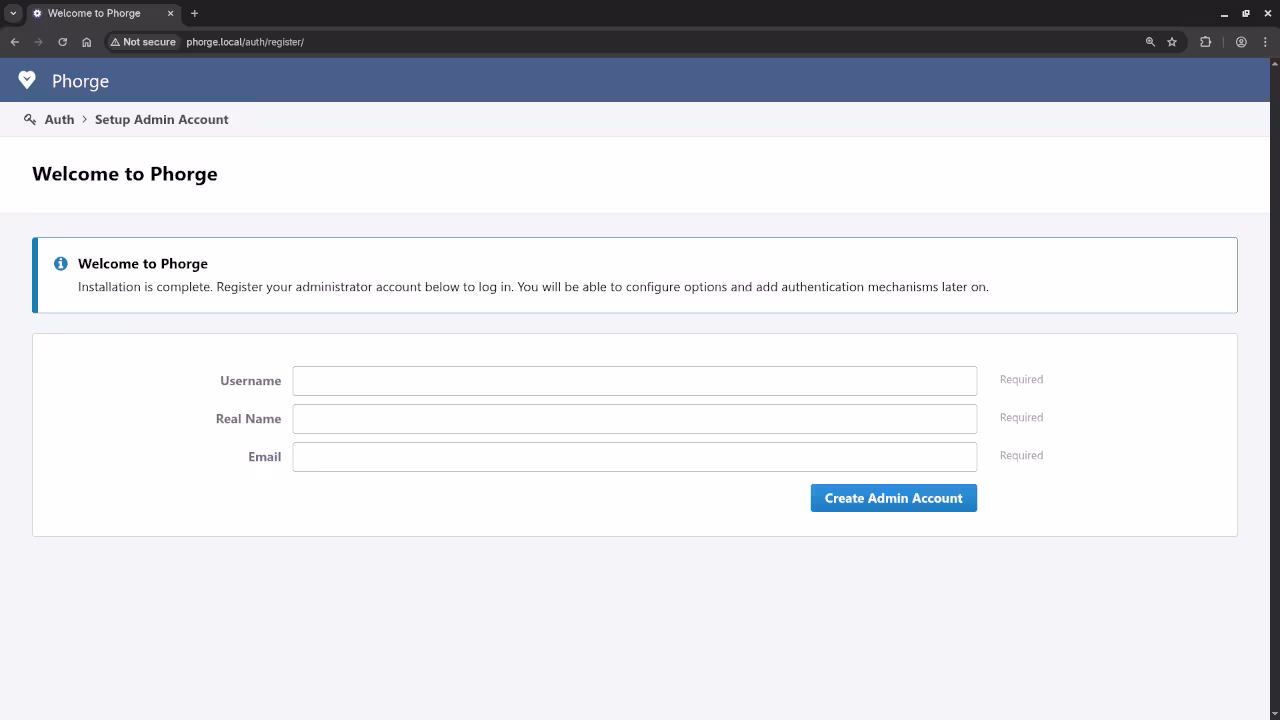1280x720 pixels.
Task: Open the zoom magnifier icon in address bar
Action: [x=1150, y=42]
